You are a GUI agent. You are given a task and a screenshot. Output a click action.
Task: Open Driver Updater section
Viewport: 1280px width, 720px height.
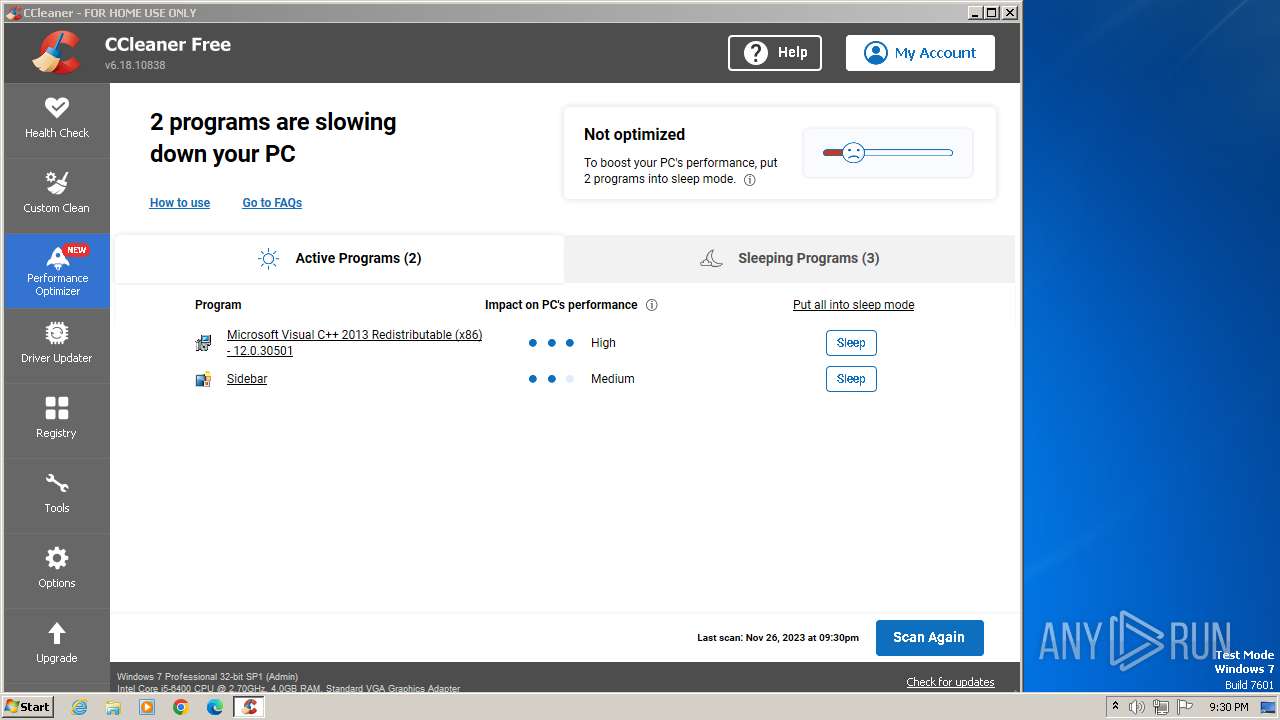[x=57, y=345]
